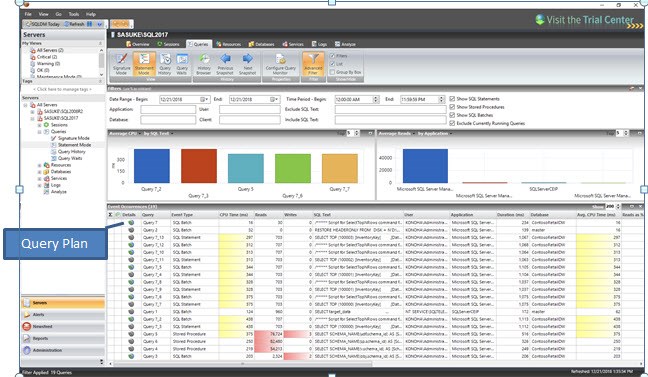Switch to the Sessions tab
The height and width of the screenshot is (377, 648).
(x=168, y=44)
